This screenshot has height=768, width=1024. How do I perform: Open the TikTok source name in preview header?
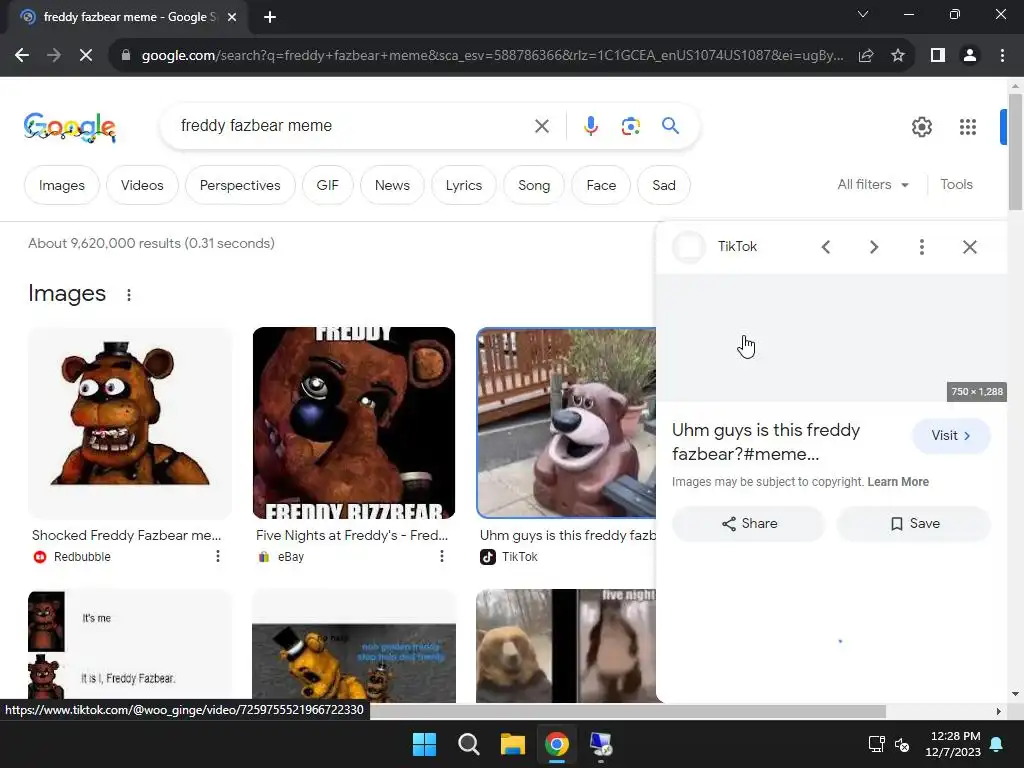[x=737, y=247]
